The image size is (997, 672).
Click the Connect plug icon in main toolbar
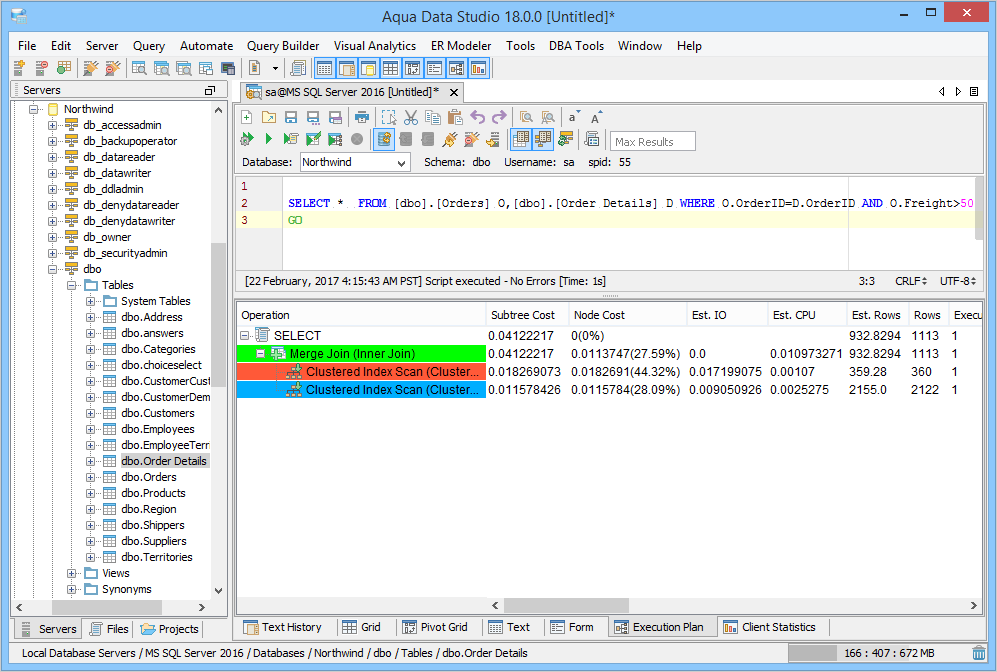[91, 68]
